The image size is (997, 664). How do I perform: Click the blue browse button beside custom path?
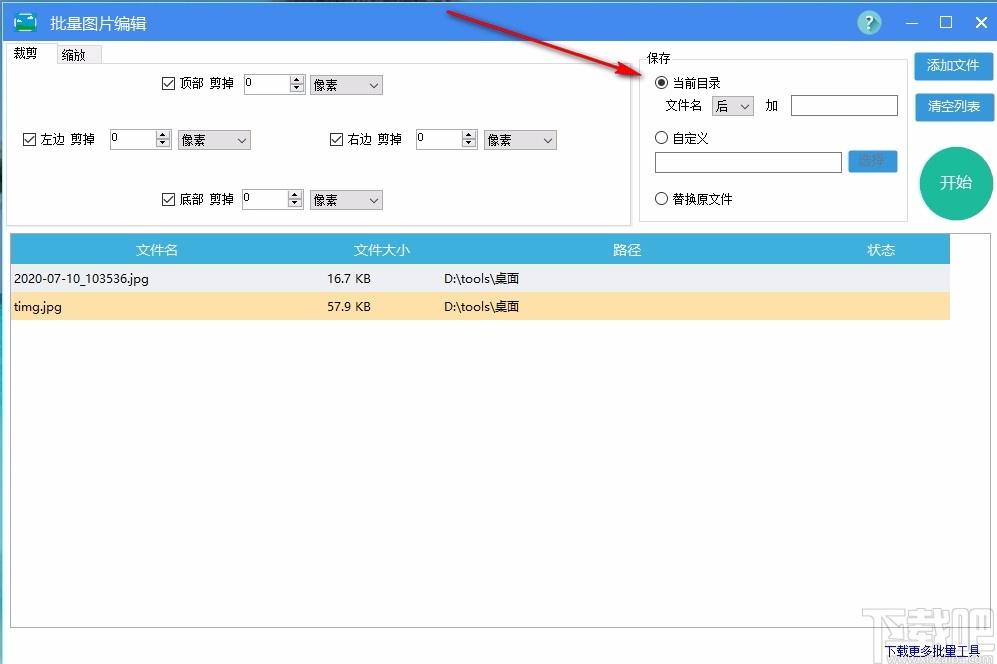click(873, 162)
